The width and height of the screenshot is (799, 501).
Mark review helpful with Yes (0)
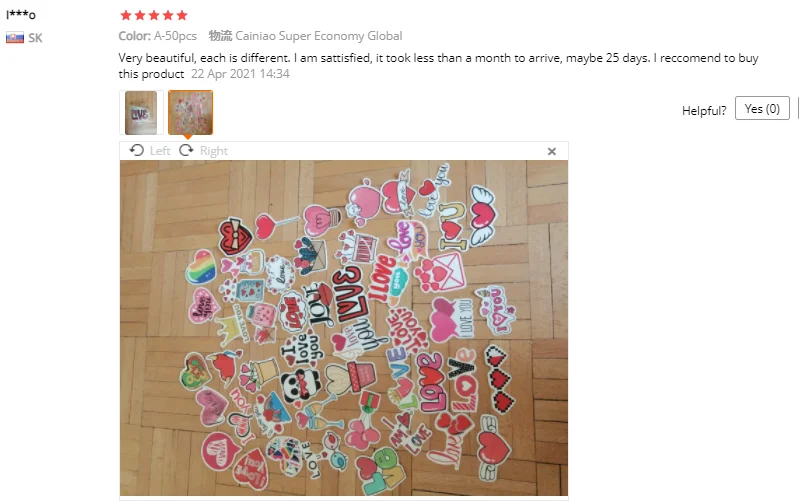(762, 109)
